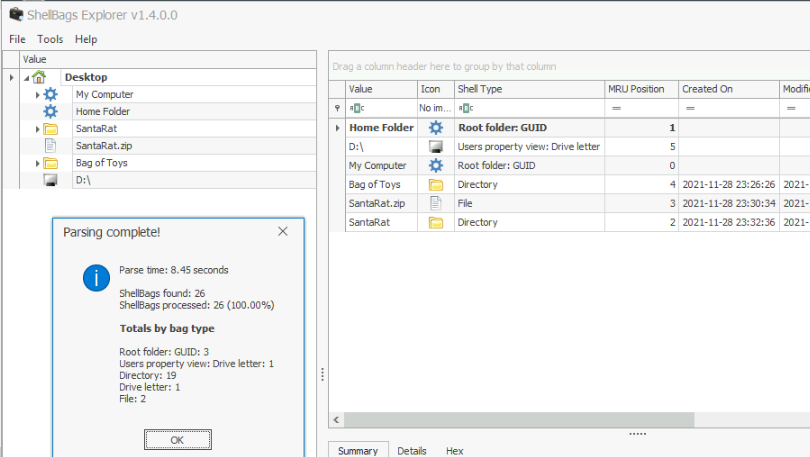Click the Icon filter 'No im...' cell

[x=435, y=108]
